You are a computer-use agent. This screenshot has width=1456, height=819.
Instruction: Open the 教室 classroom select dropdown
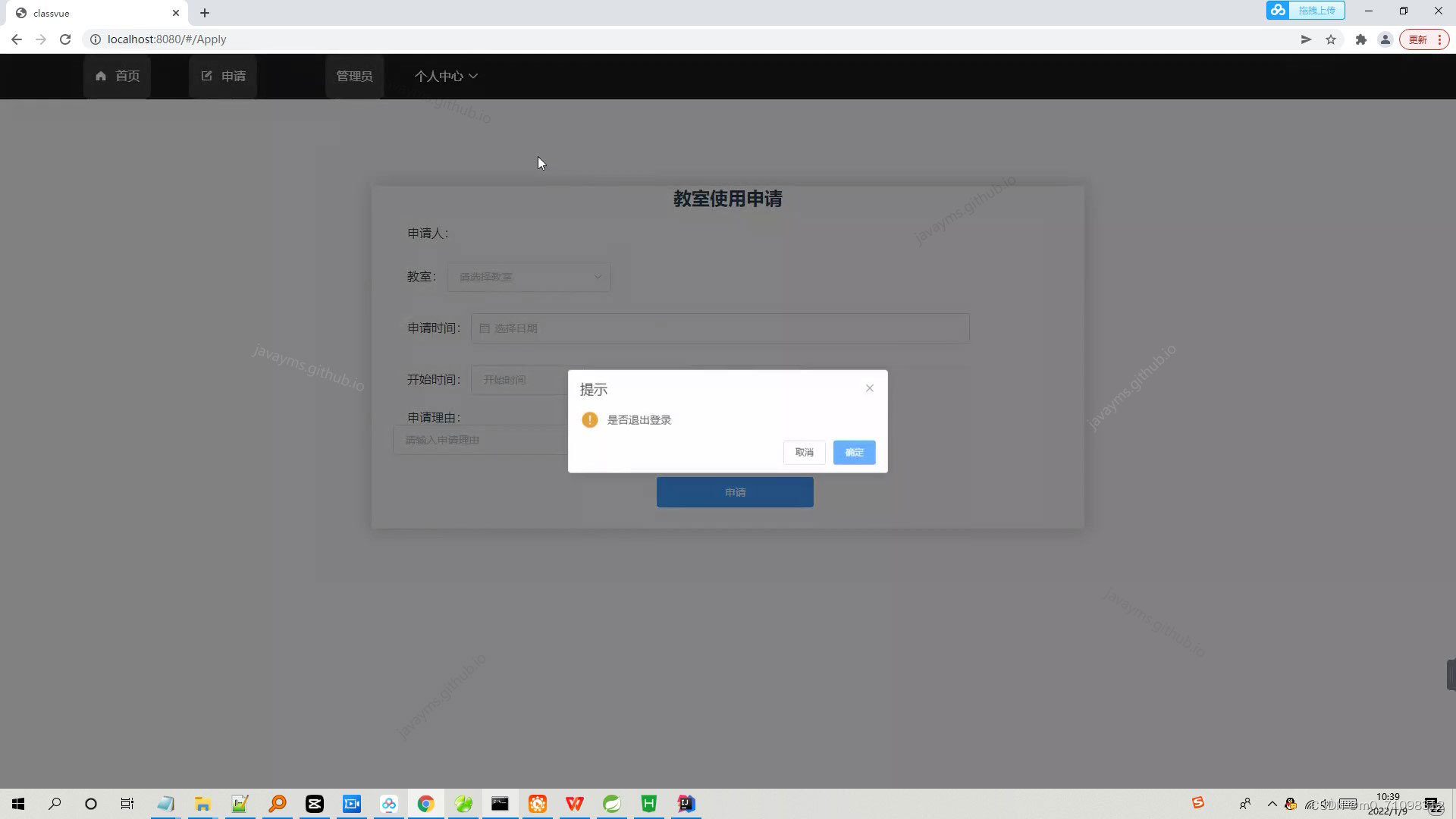(x=529, y=277)
